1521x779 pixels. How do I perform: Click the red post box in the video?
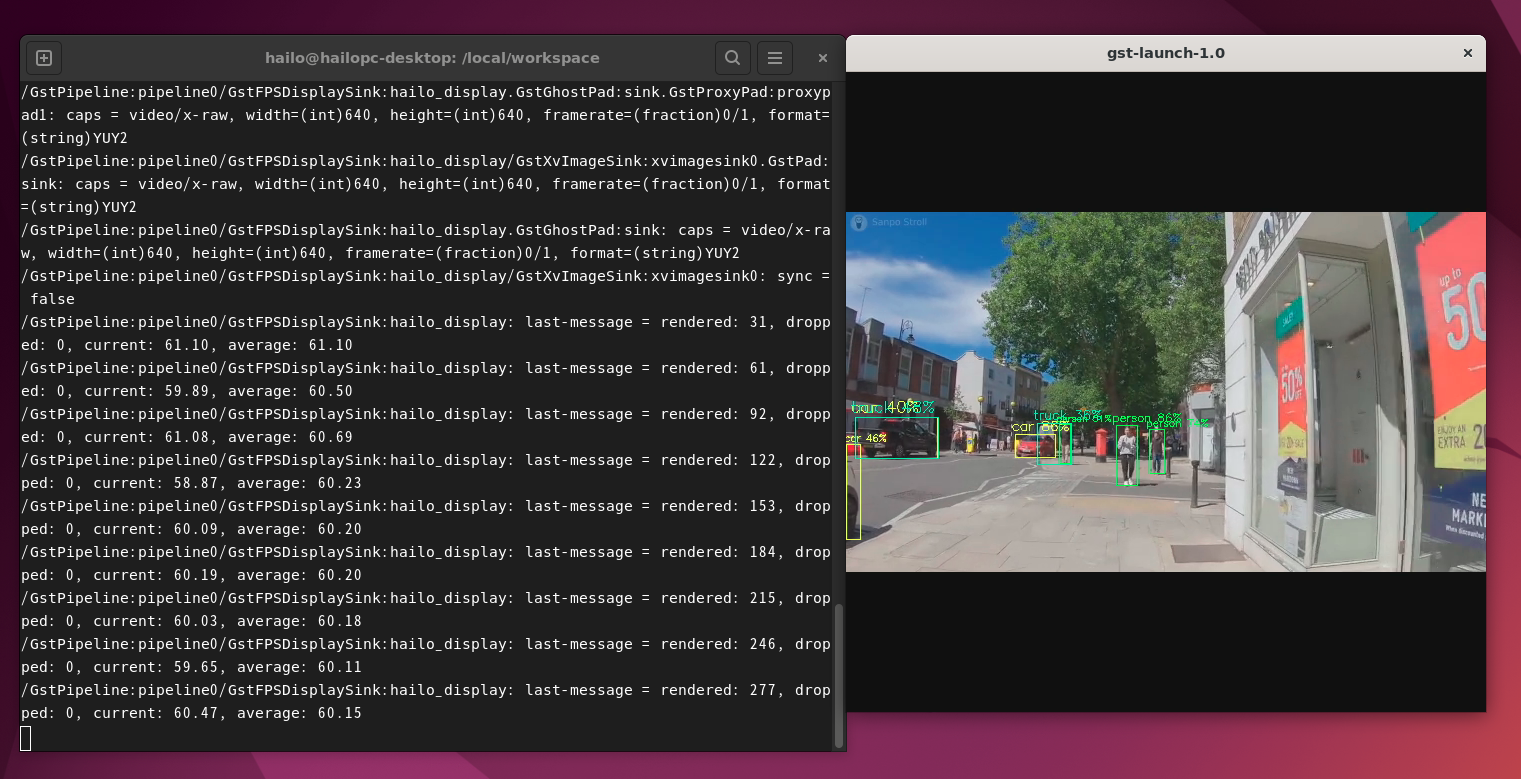pos(1102,441)
